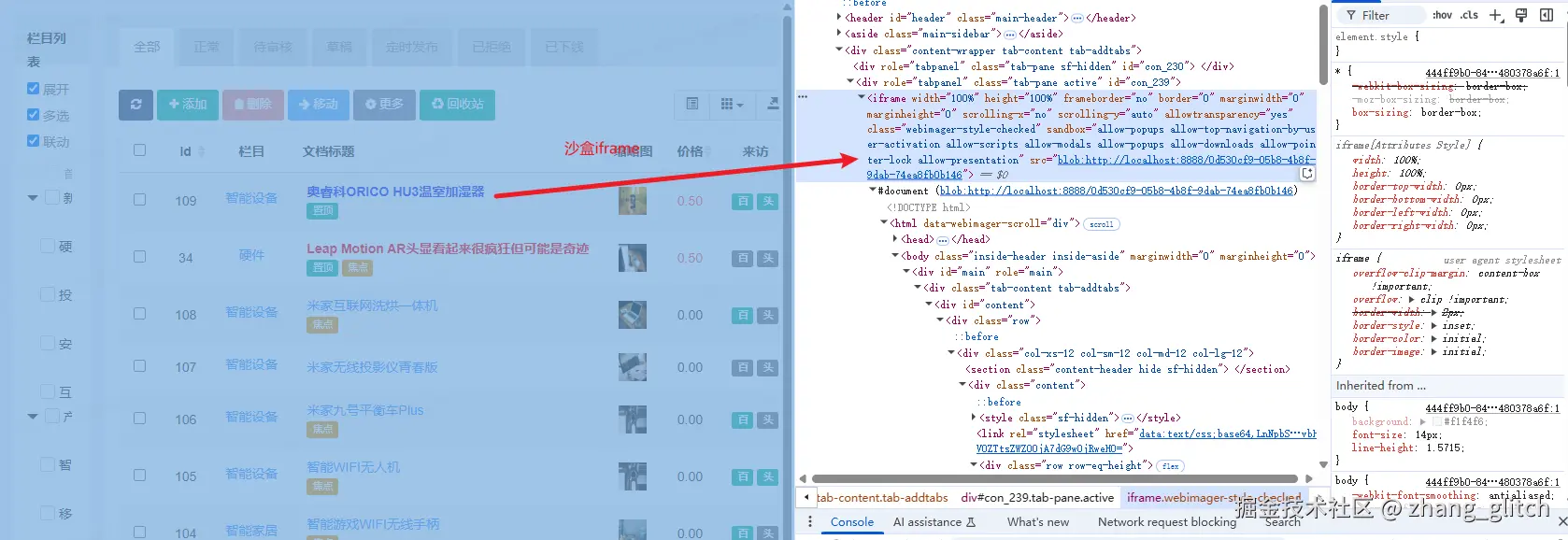Select the 正常 tab
The width and height of the screenshot is (1568, 540).
tap(207, 47)
